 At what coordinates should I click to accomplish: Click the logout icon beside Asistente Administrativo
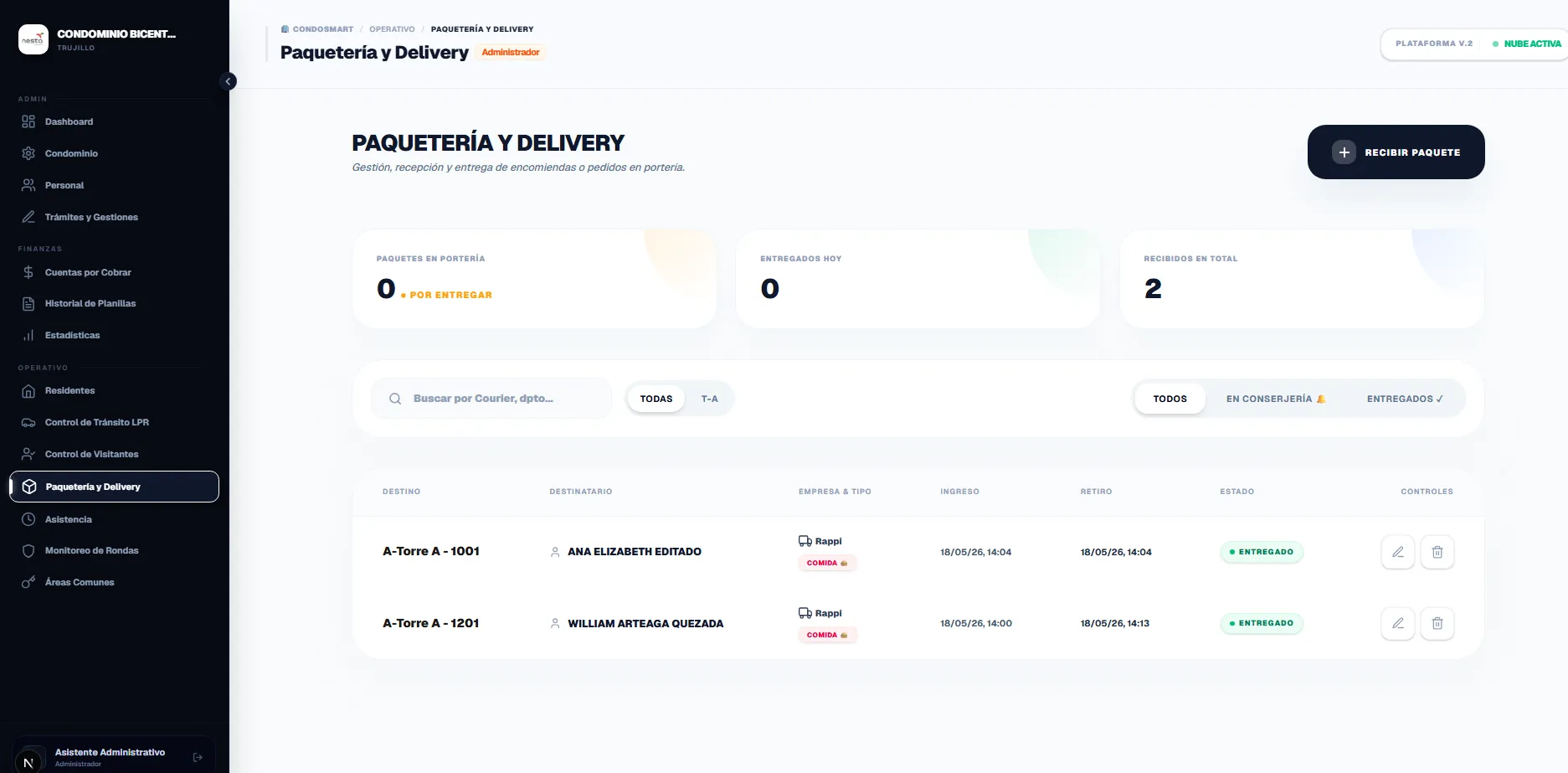(x=198, y=757)
